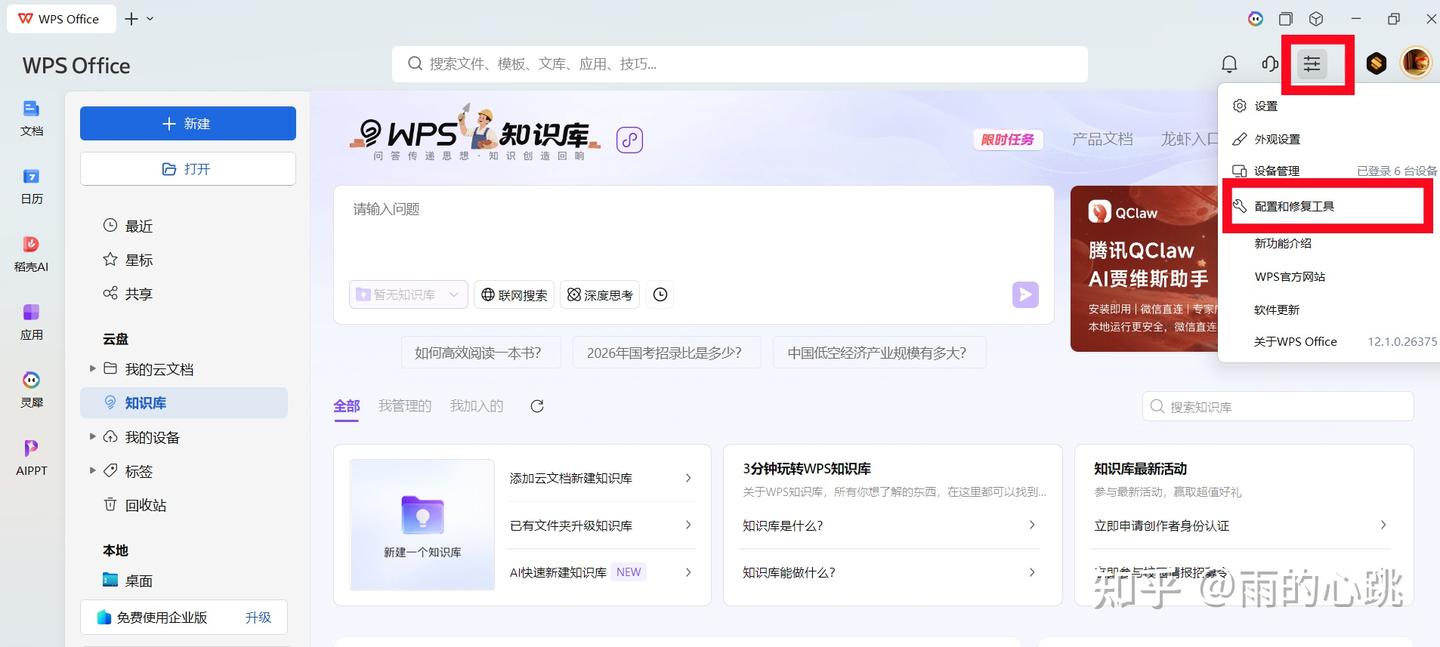Open the notifications bell icon
1440x647 pixels.
click(x=1229, y=64)
